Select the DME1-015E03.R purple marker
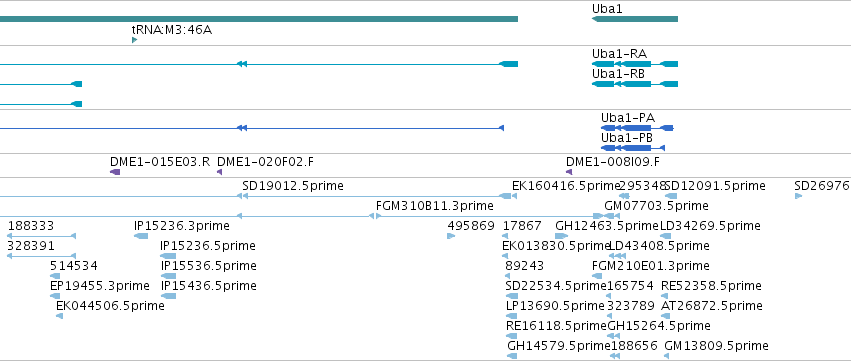The height and width of the screenshot is (361, 851). [115, 172]
